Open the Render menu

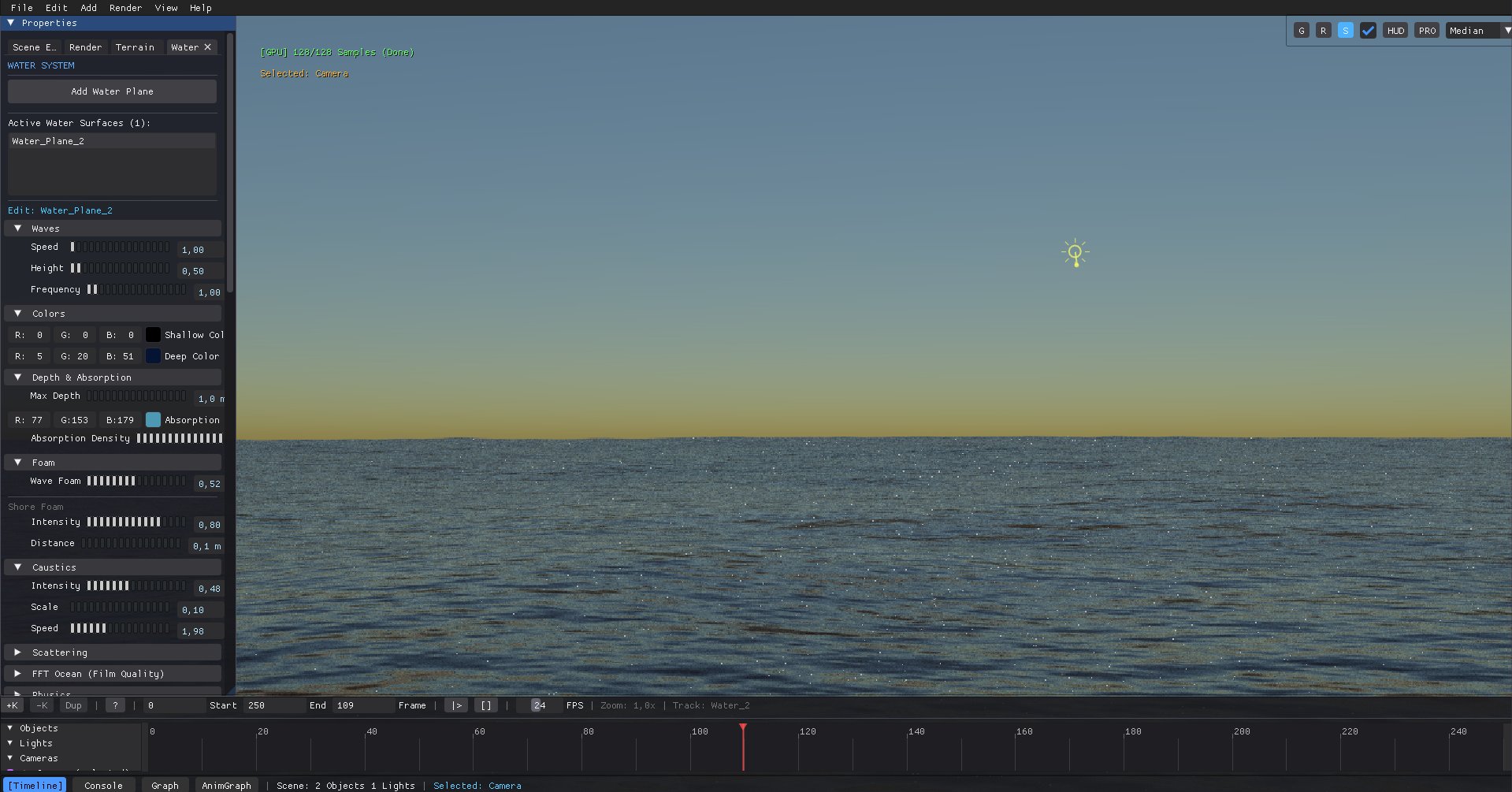tap(125, 8)
